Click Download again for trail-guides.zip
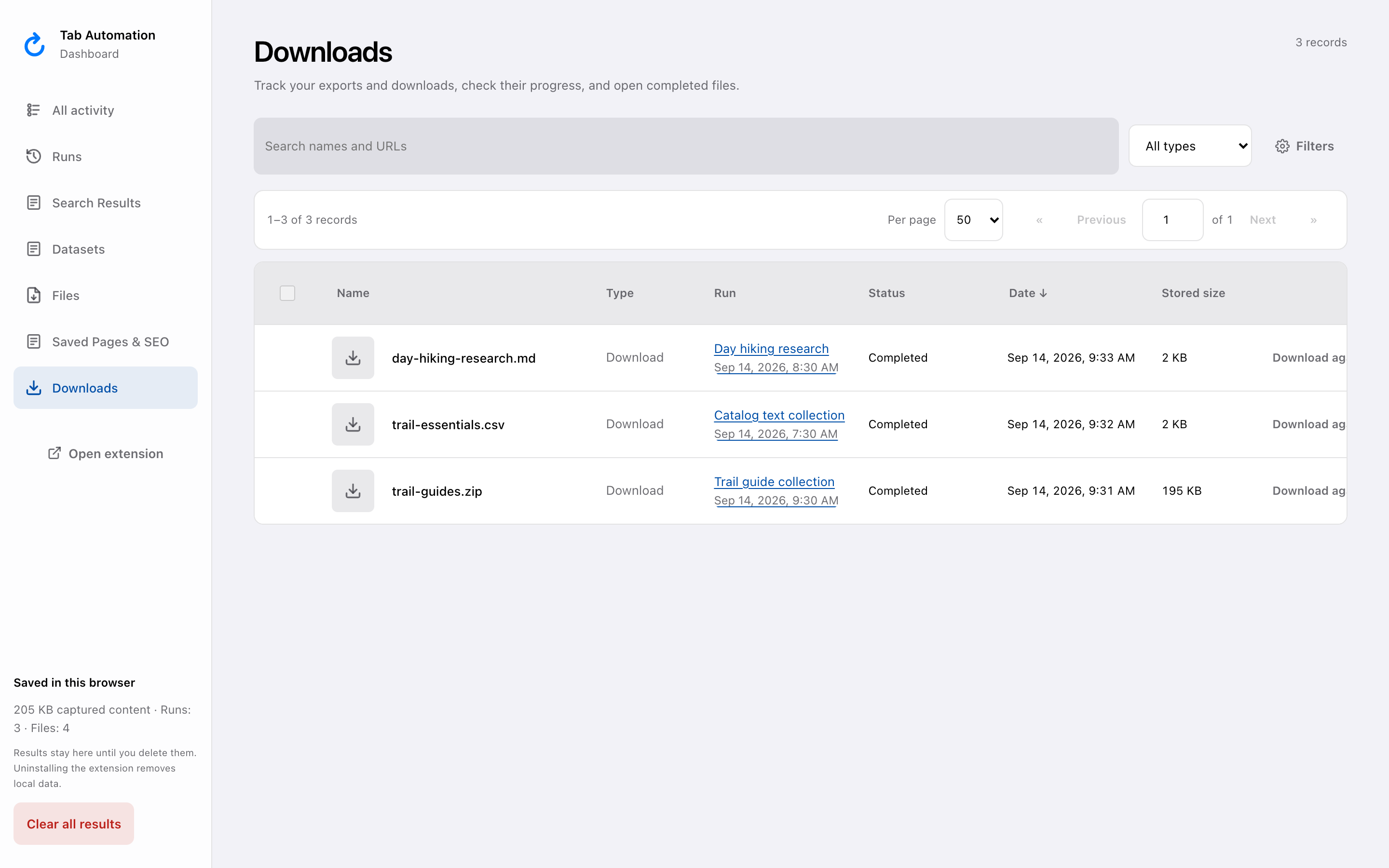The image size is (1389, 868). pyautogui.click(x=1308, y=491)
